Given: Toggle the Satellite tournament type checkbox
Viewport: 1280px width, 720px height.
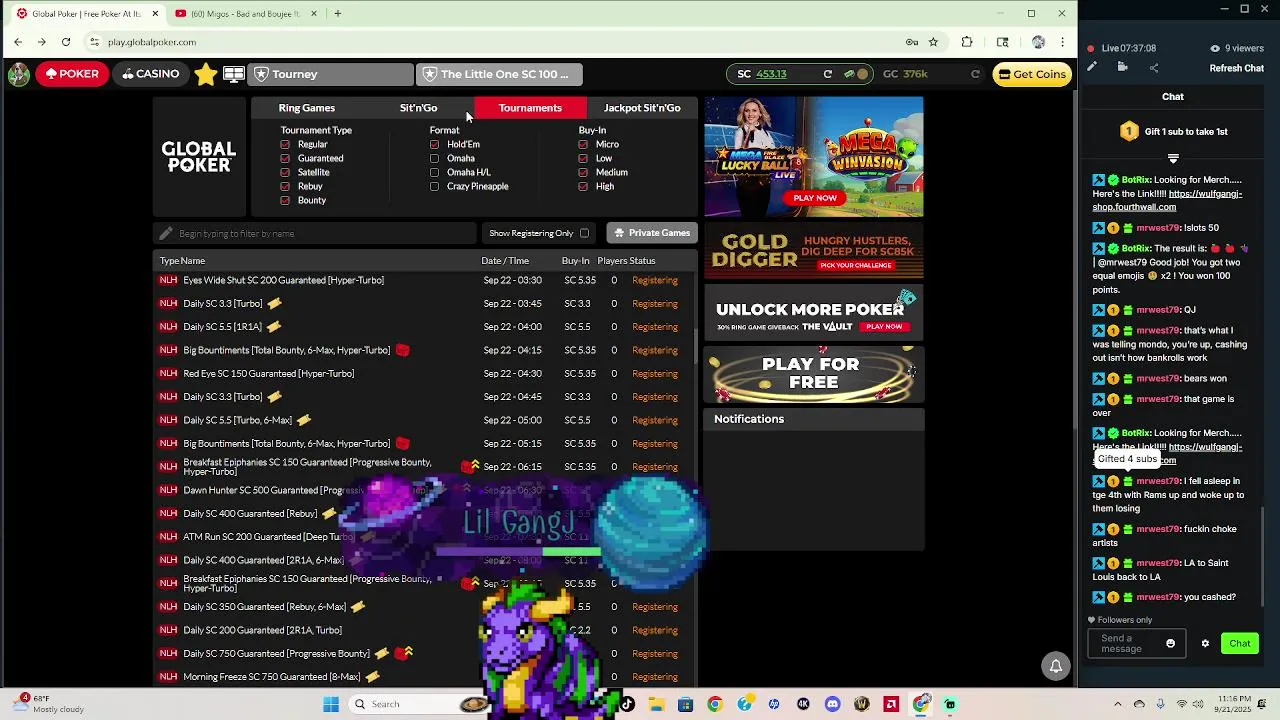Looking at the screenshot, I should click(x=285, y=172).
